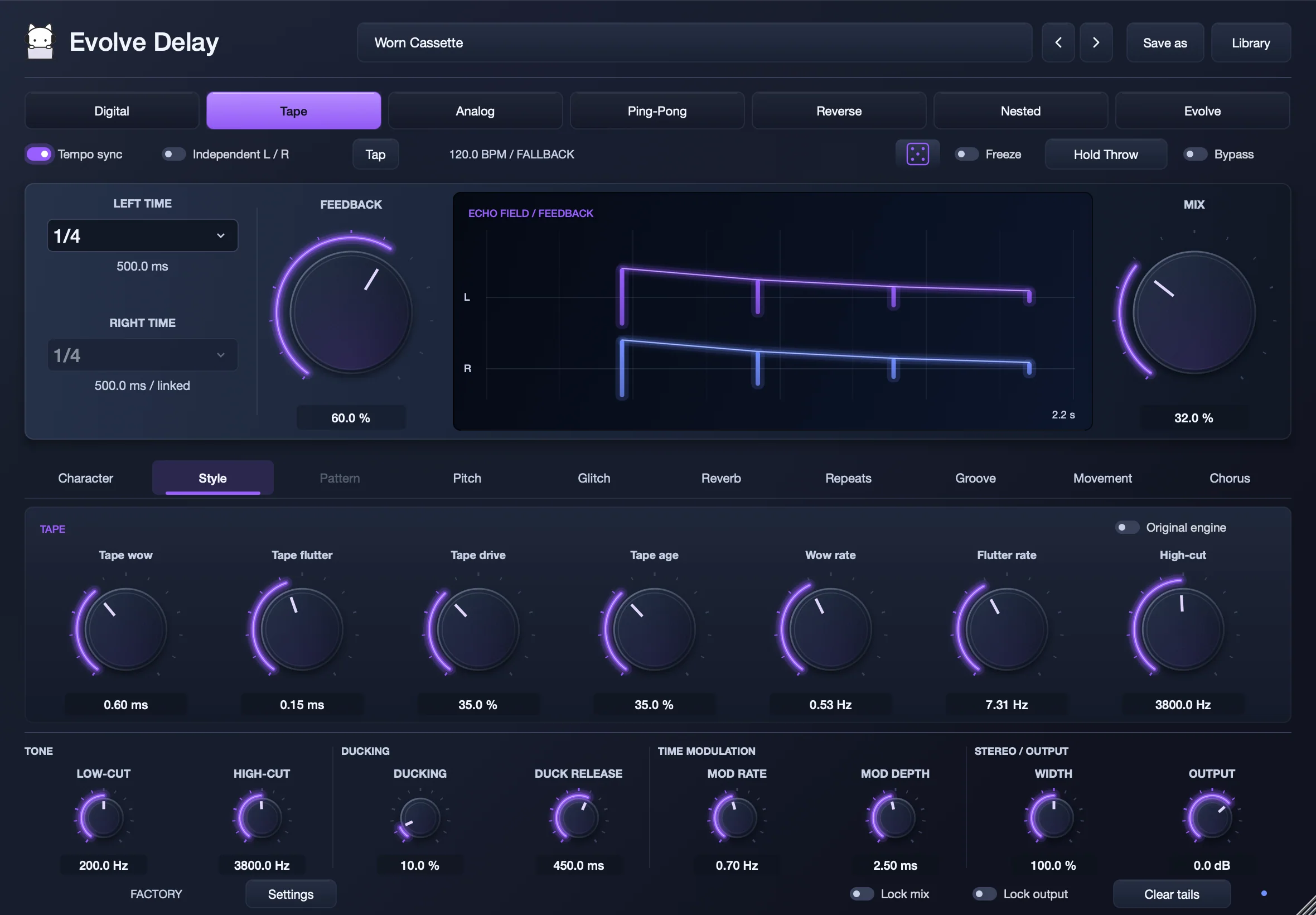Open the Chorus section tab
This screenshot has height=915, width=1316.
click(1230, 478)
